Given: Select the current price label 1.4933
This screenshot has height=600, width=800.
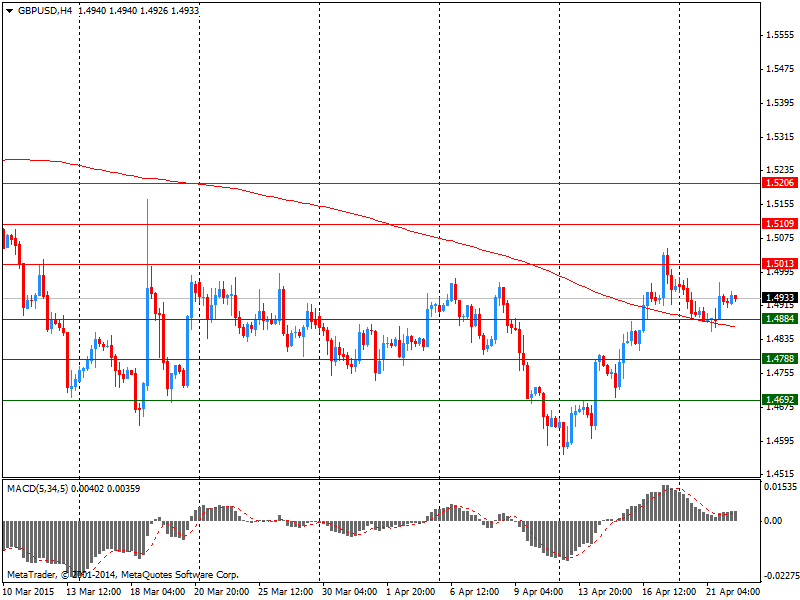Looking at the screenshot, I should pyautogui.click(x=780, y=297).
